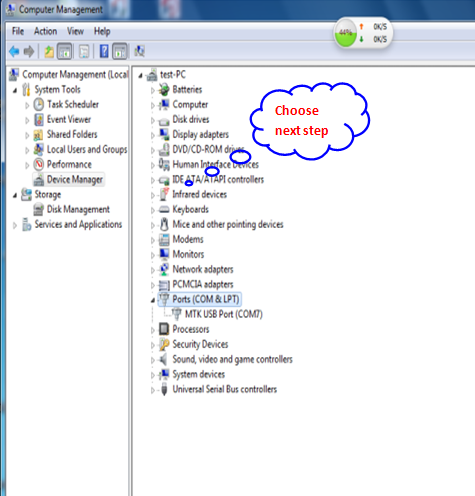Select Ports (COM & LPT) label
Viewport: 475px width, 496px height.
pos(206,299)
